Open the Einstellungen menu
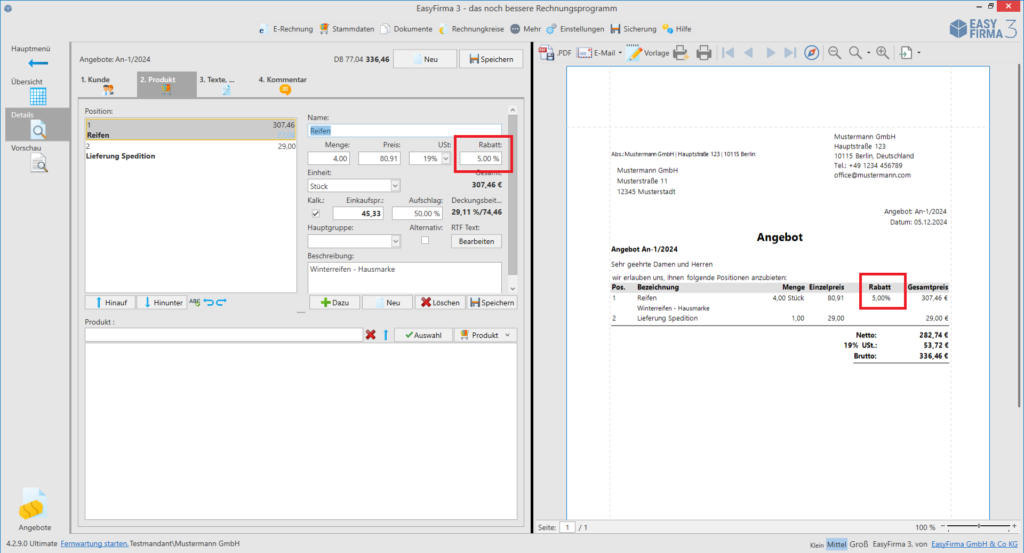 pyautogui.click(x=575, y=29)
